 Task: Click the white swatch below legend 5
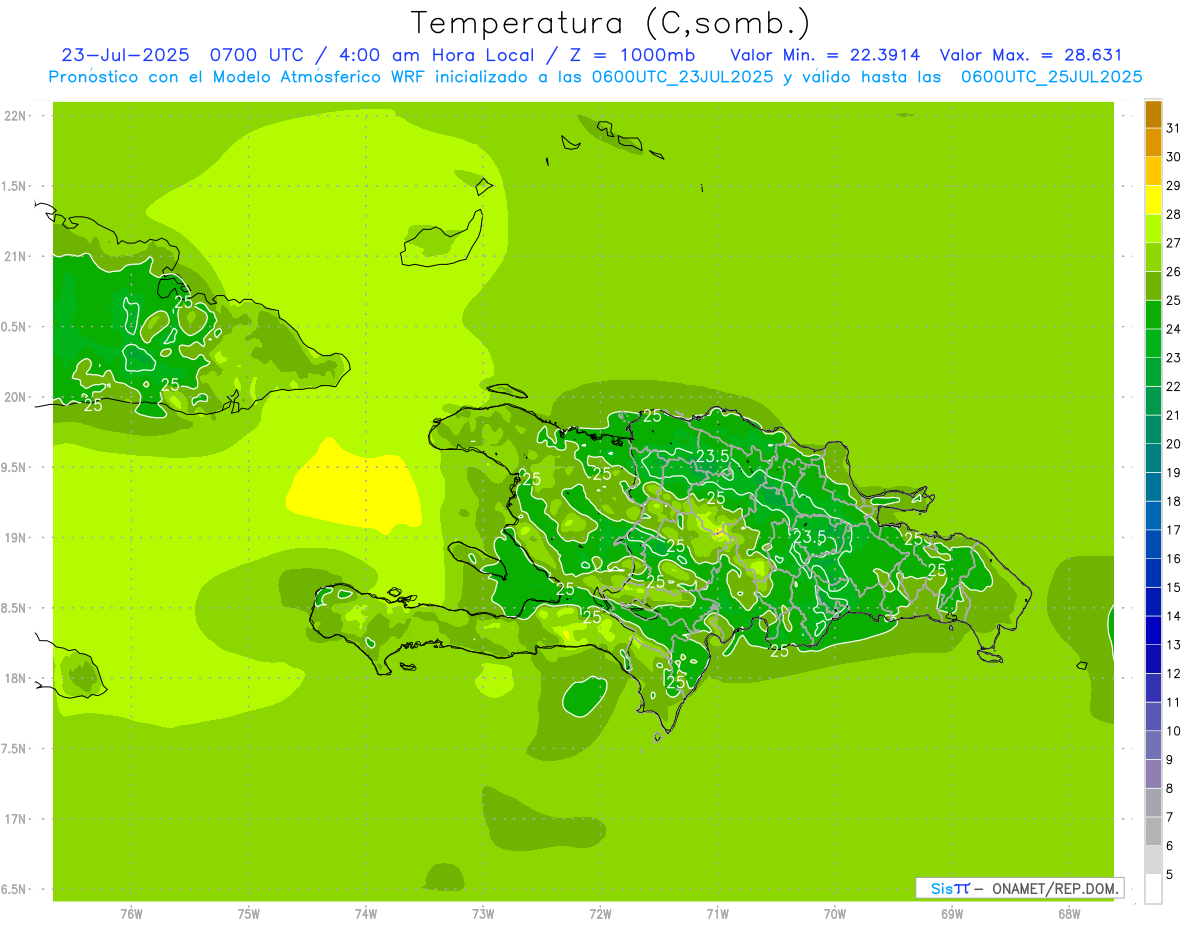coord(1153,889)
